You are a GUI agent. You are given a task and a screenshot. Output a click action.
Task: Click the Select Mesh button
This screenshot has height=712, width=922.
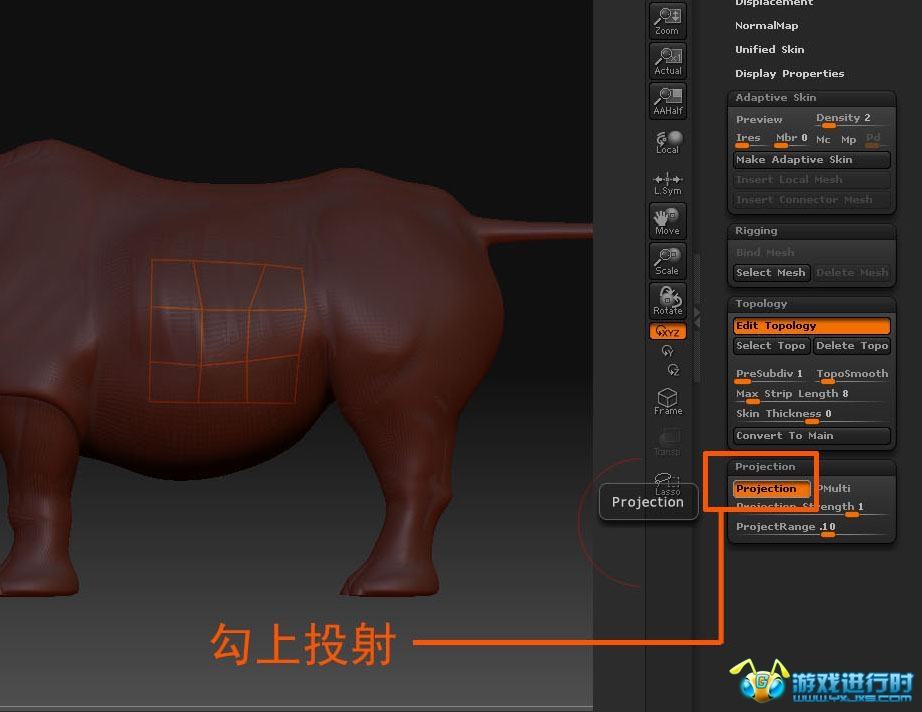coord(771,272)
